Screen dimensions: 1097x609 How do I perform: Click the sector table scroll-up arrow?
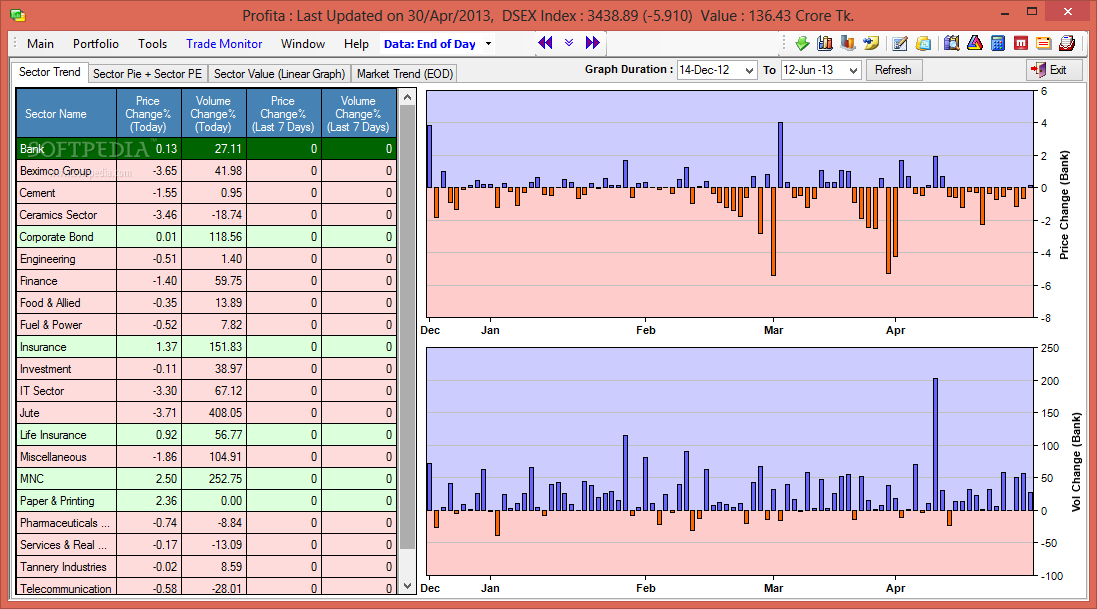(408, 98)
